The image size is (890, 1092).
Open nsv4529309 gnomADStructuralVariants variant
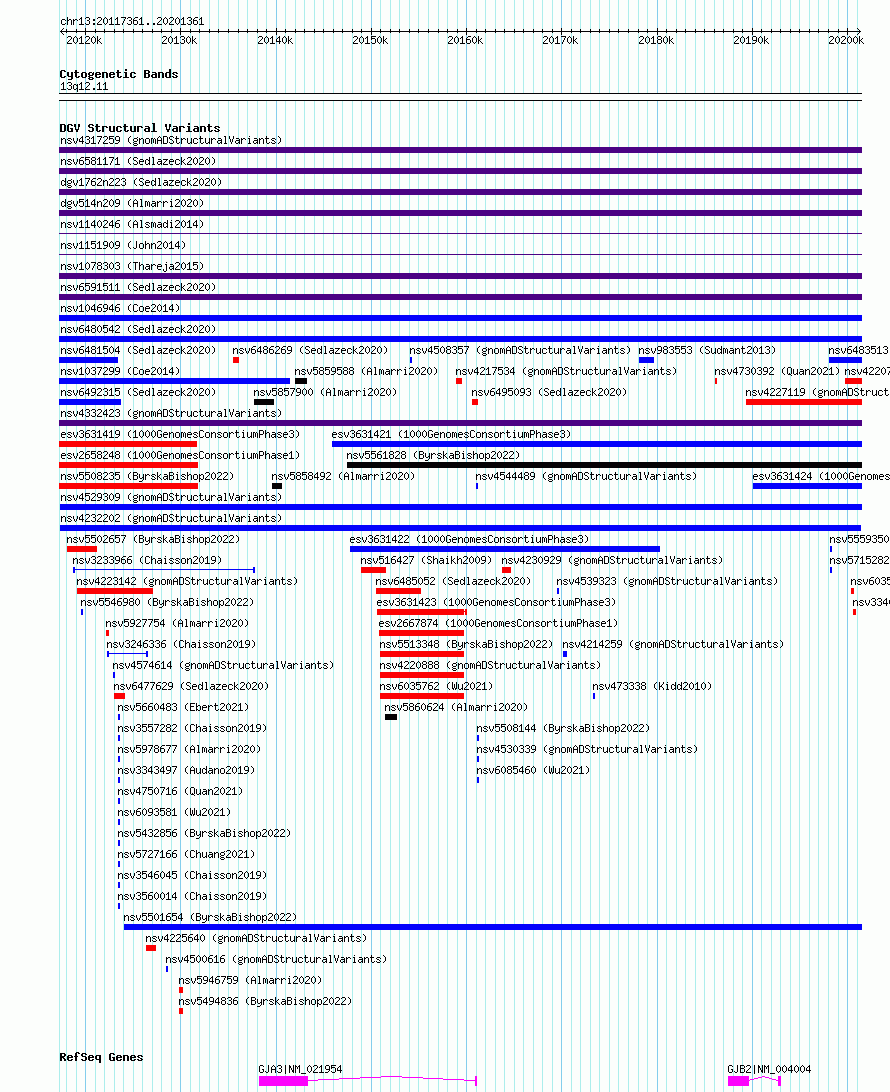pyautogui.click(x=171, y=497)
